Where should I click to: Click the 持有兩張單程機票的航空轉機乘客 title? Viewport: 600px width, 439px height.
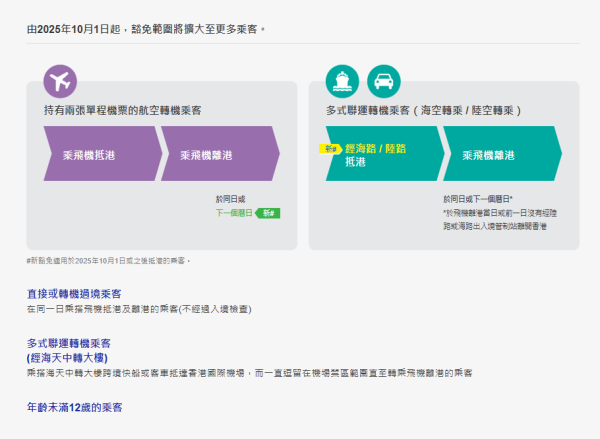click(122, 111)
